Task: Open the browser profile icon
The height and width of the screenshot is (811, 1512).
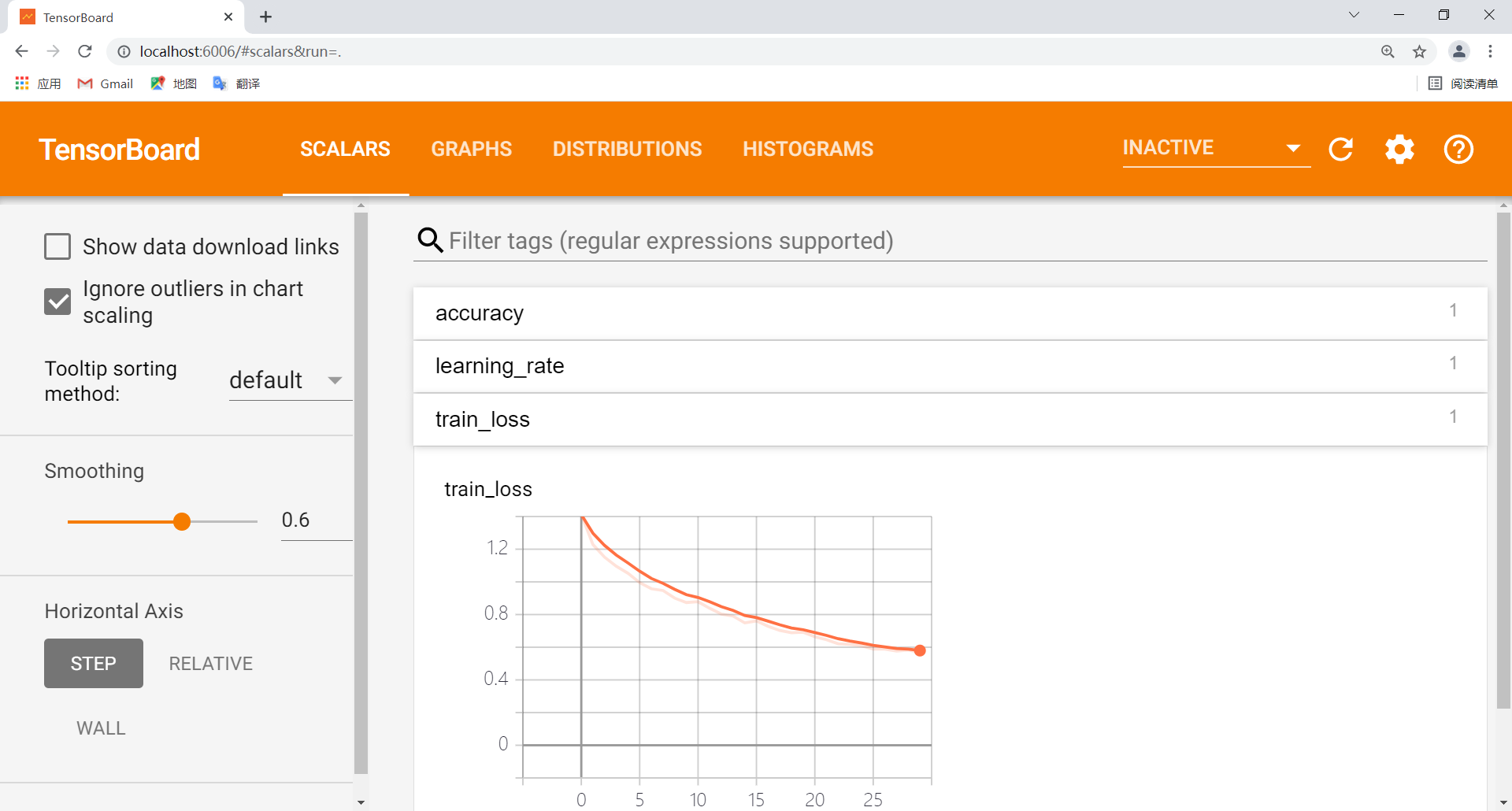Action: (x=1459, y=51)
